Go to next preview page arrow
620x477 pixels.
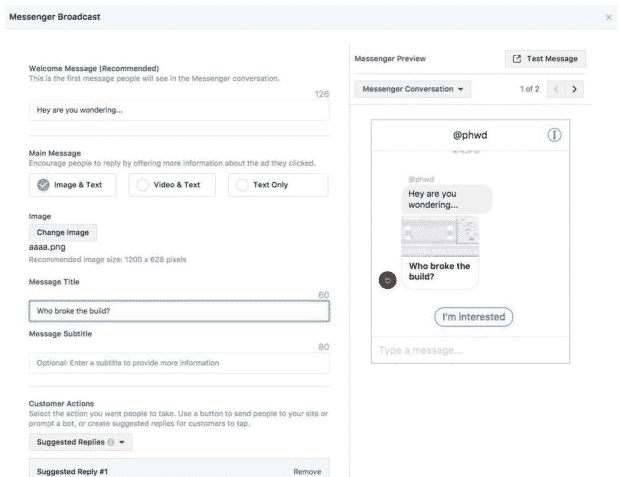(574, 89)
